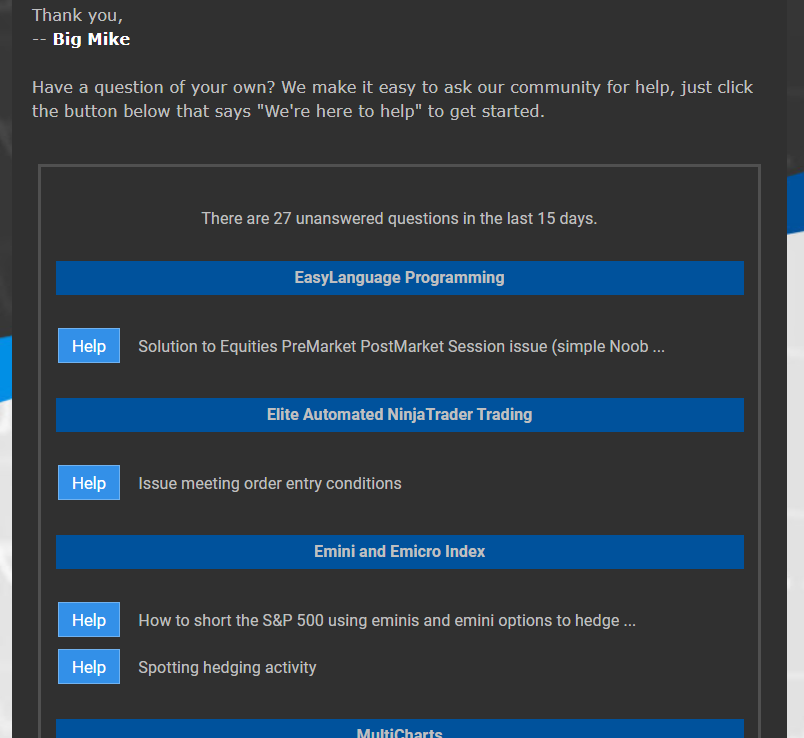
Task: Open the MultiCharts section header
Action: (x=399, y=729)
